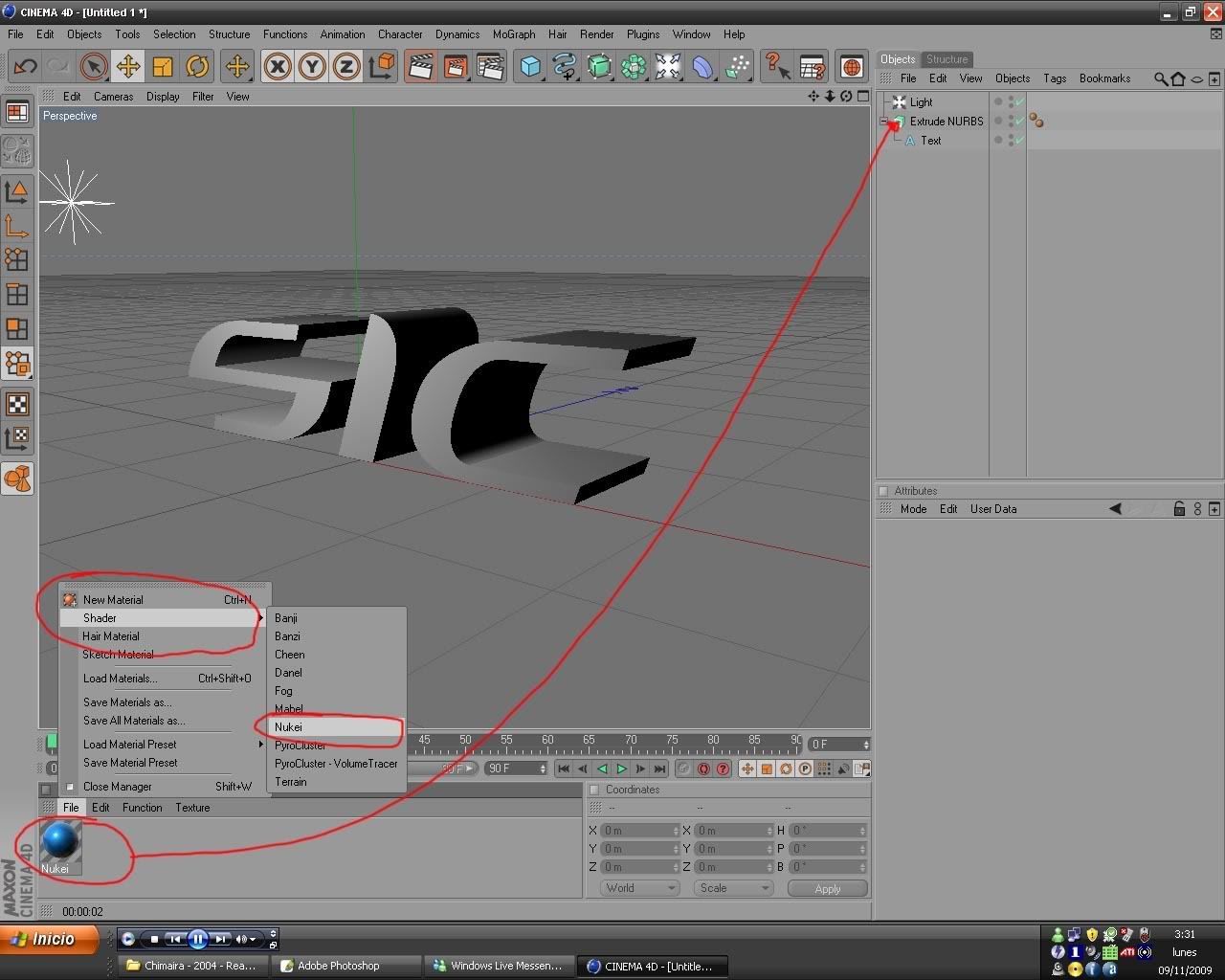Pick the Scale tool icon
The height and width of the screenshot is (980, 1225).
[163, 66]
